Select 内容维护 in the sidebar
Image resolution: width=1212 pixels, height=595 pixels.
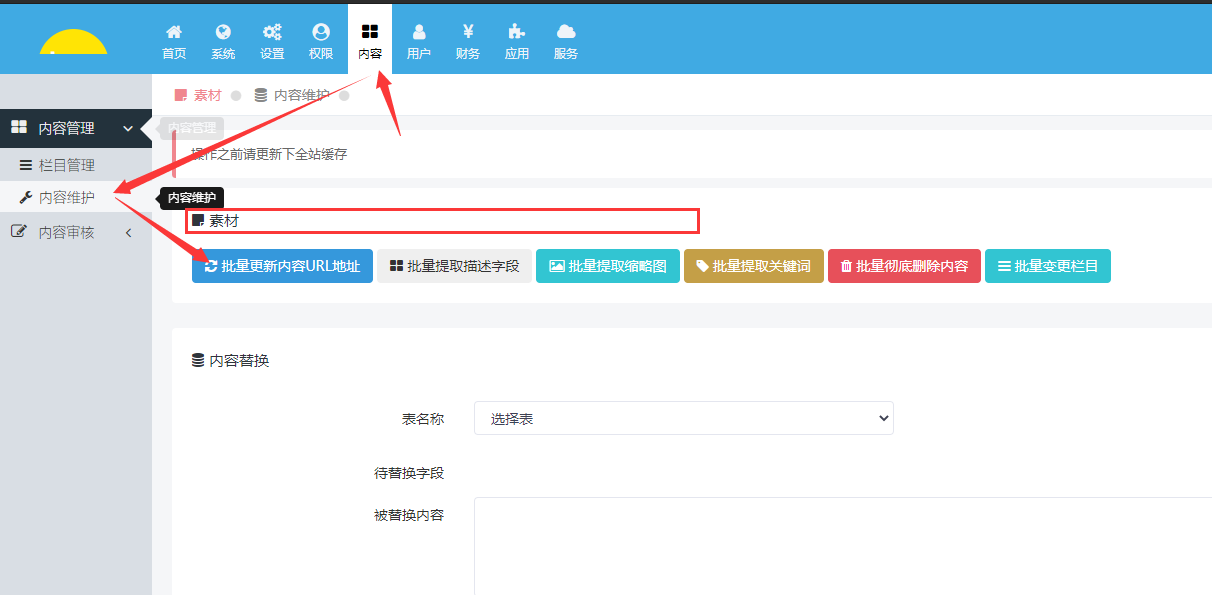coord(66,198)
